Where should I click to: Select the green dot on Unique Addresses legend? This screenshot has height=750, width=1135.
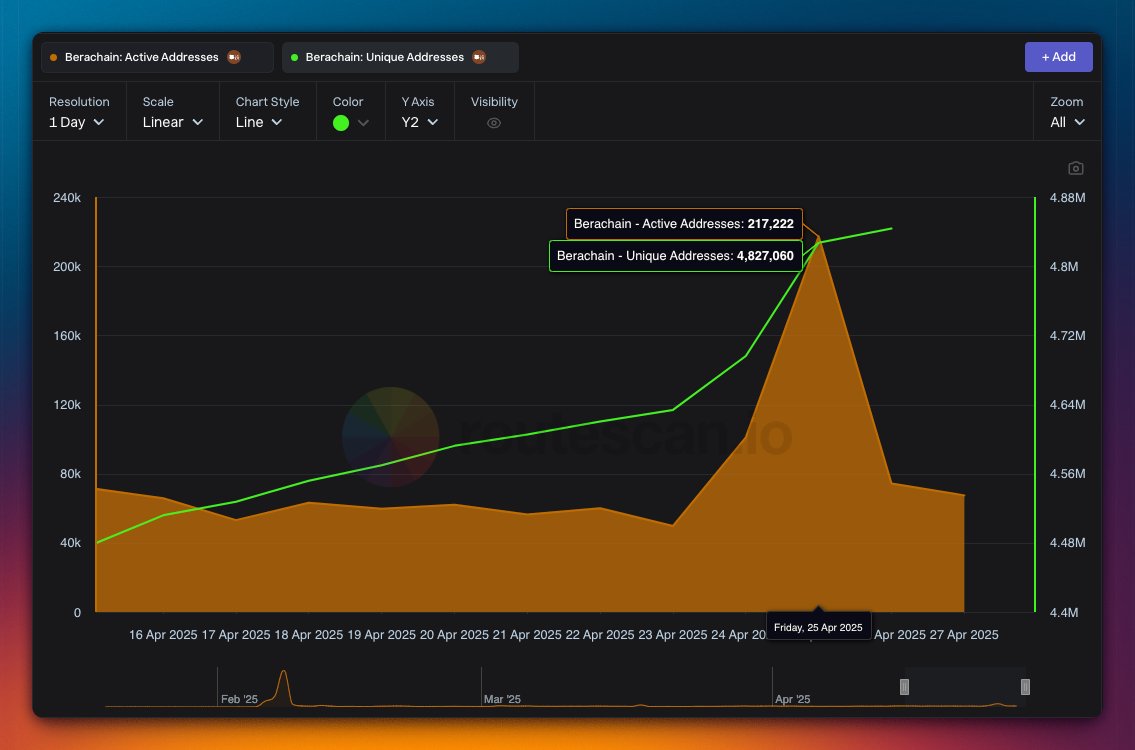295,57
